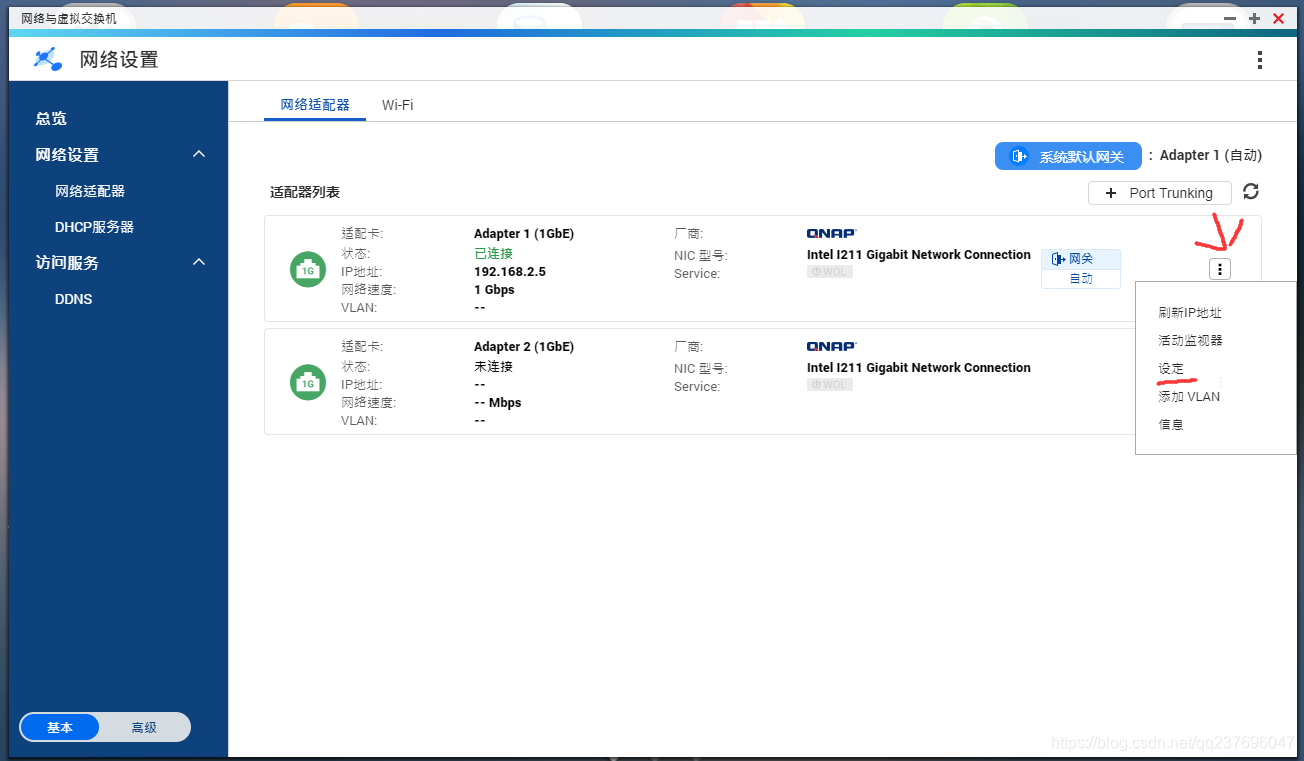Click the 自动 label under the gateway badge
Viewport: 1304px width, 761px height.
pyautogui.click(x=1081, y=278)
